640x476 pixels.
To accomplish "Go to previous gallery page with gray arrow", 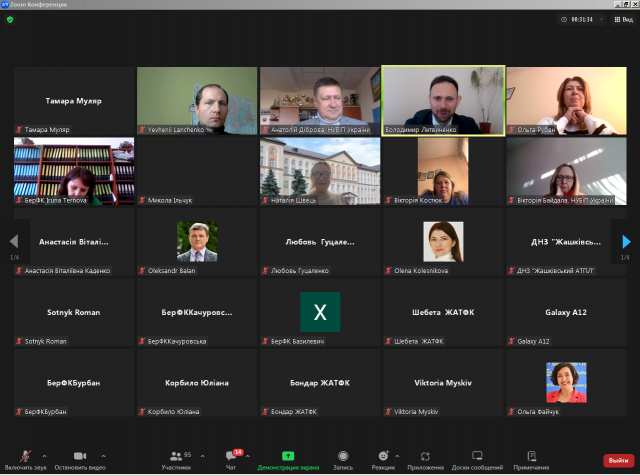I will [x=14, y=241].
